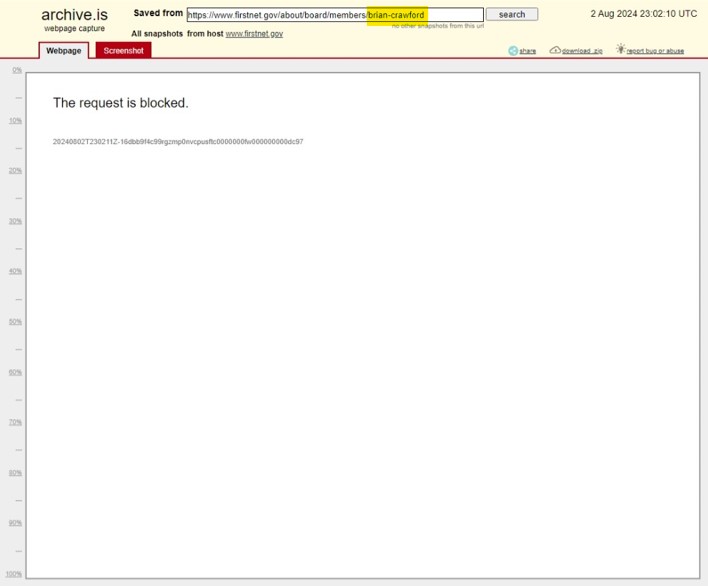
Task: Click the 2 Aug 2024 timestamp
Action: click(x=643, y=14)
